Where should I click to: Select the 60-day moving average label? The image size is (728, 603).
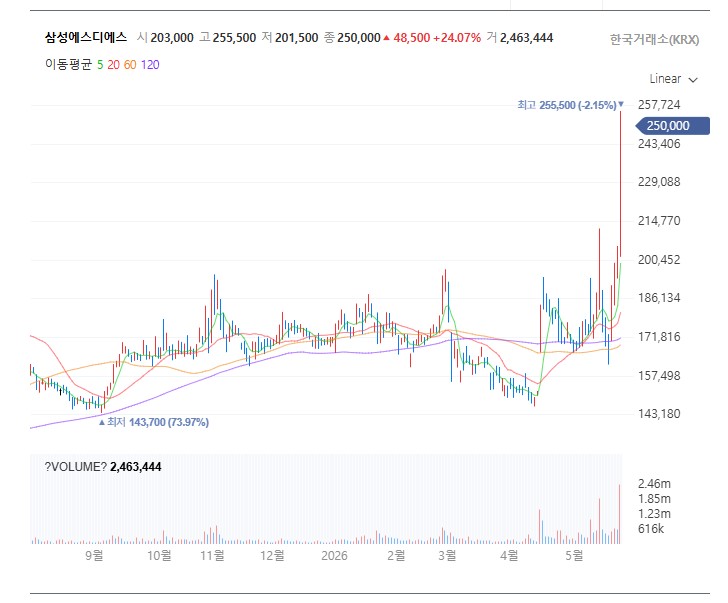click(x=130, y=65)
